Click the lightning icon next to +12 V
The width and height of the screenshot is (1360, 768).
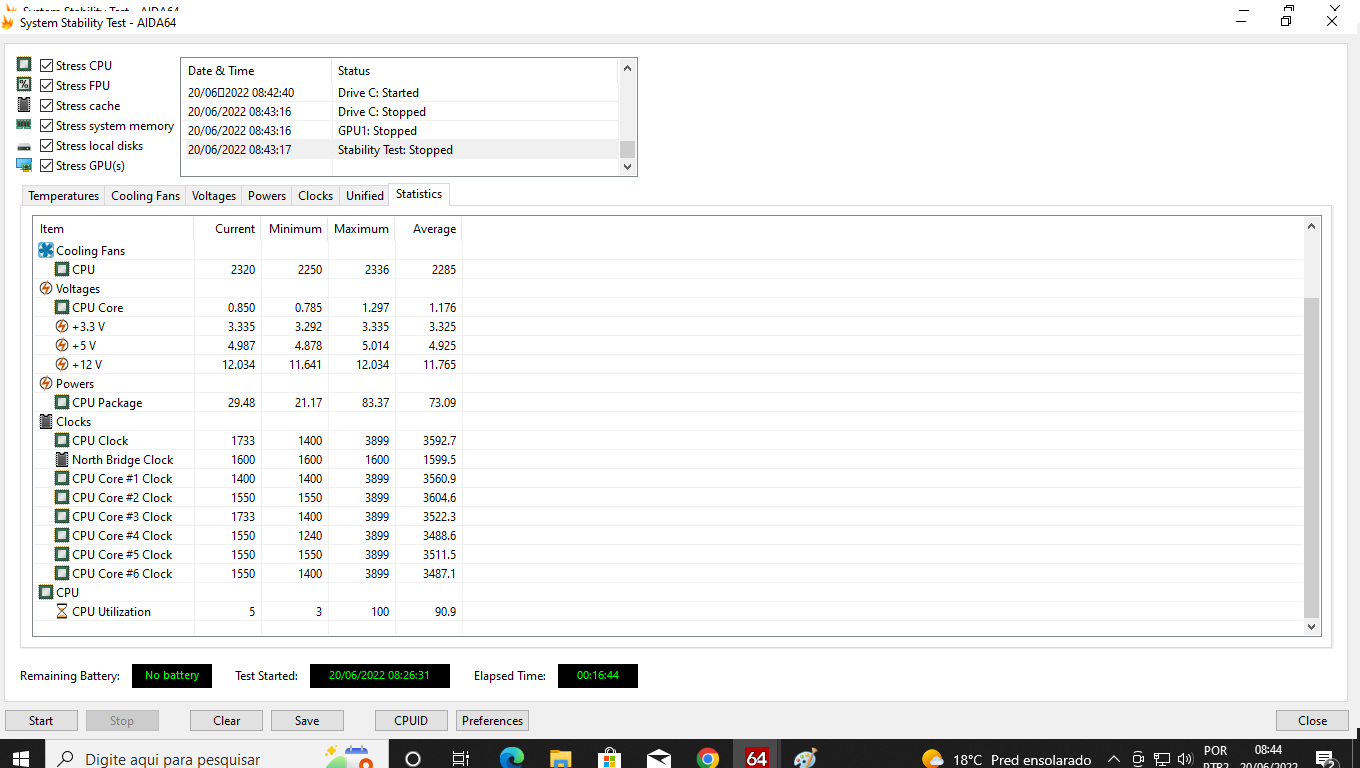[62, 365]
